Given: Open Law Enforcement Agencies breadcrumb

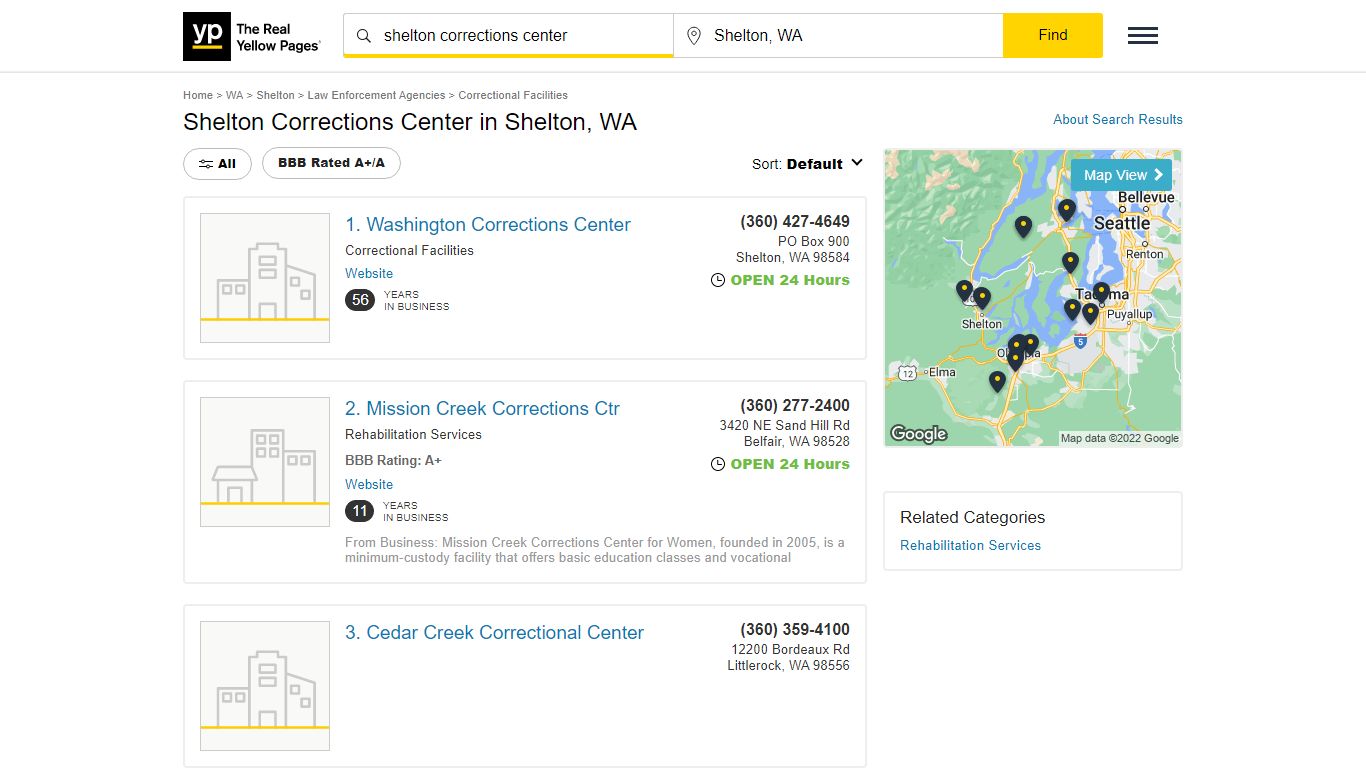Looking at the screenshot, I should point(376,95).
